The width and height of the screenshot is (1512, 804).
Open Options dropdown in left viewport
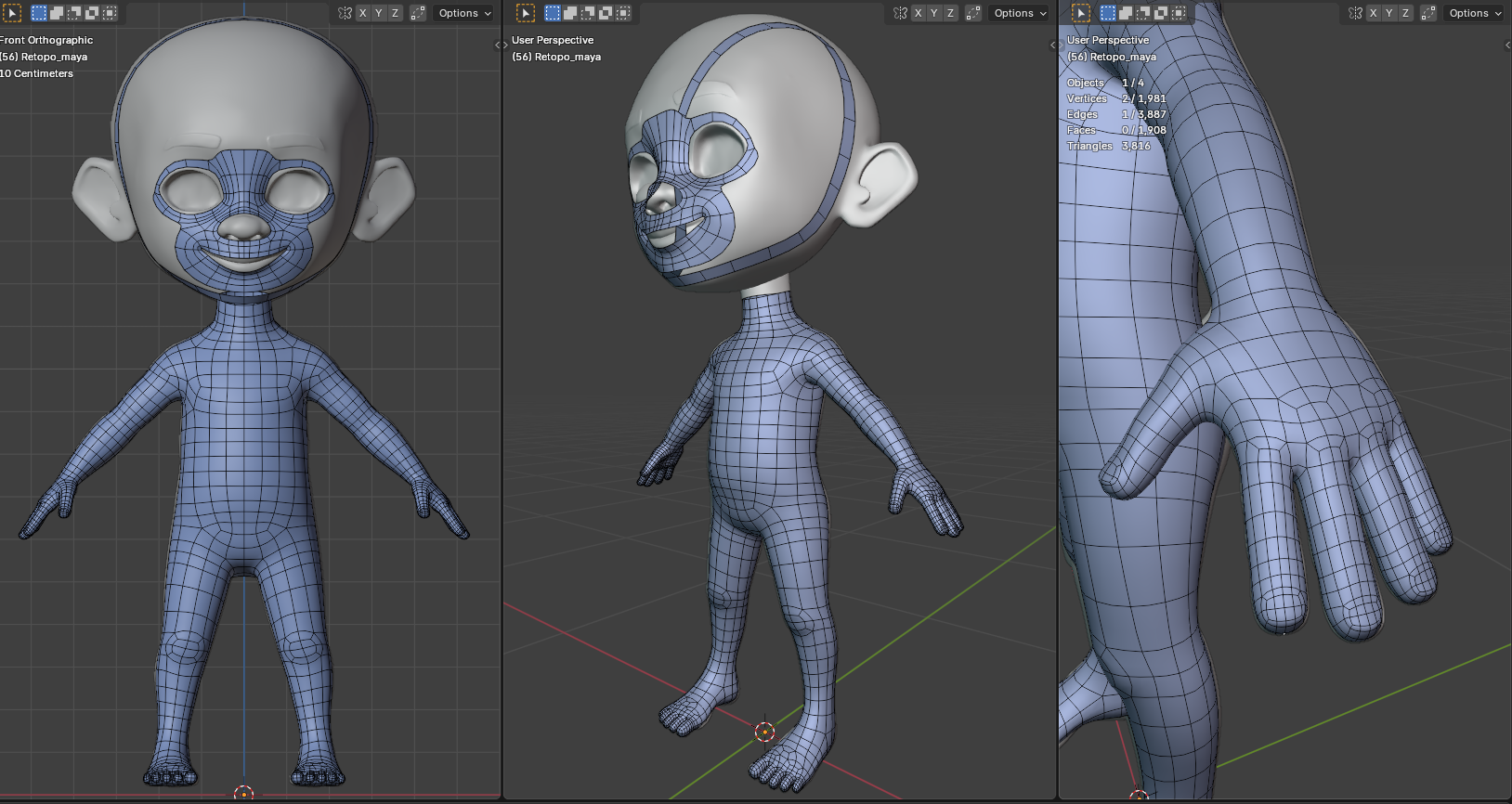click(464, 13)
